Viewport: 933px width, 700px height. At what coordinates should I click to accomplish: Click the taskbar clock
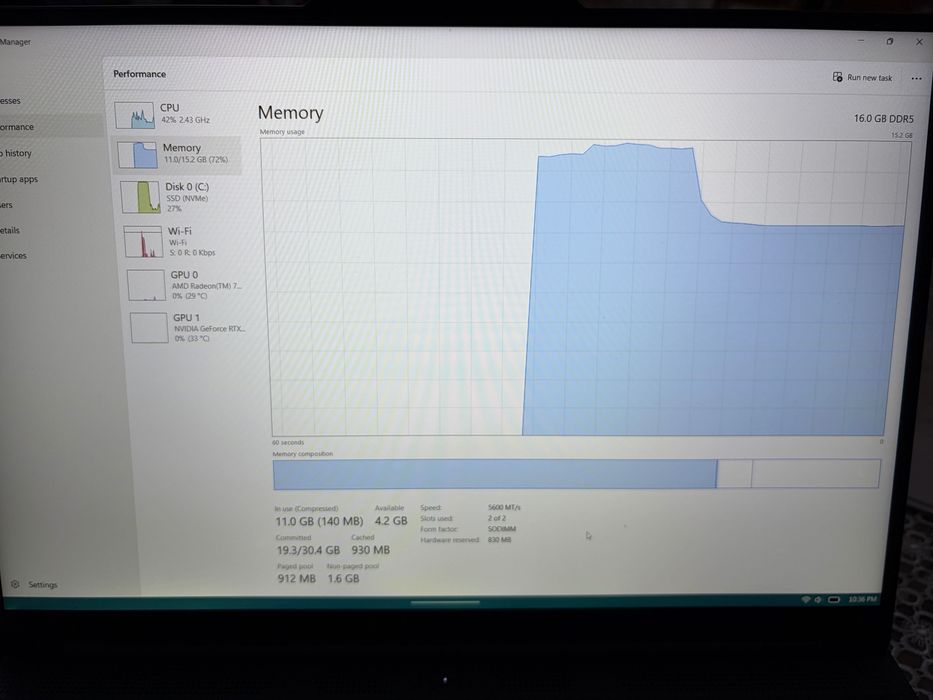coord(862,599)
